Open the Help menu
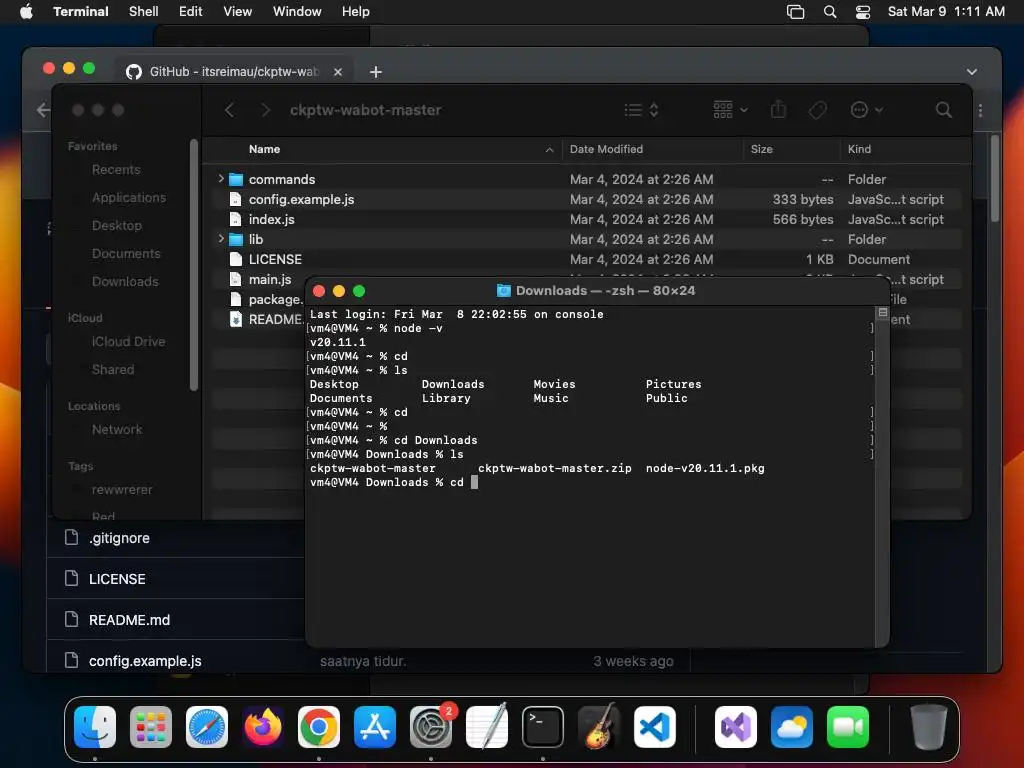The width and height of the screenshot is (1024, 768). point(355,11)
